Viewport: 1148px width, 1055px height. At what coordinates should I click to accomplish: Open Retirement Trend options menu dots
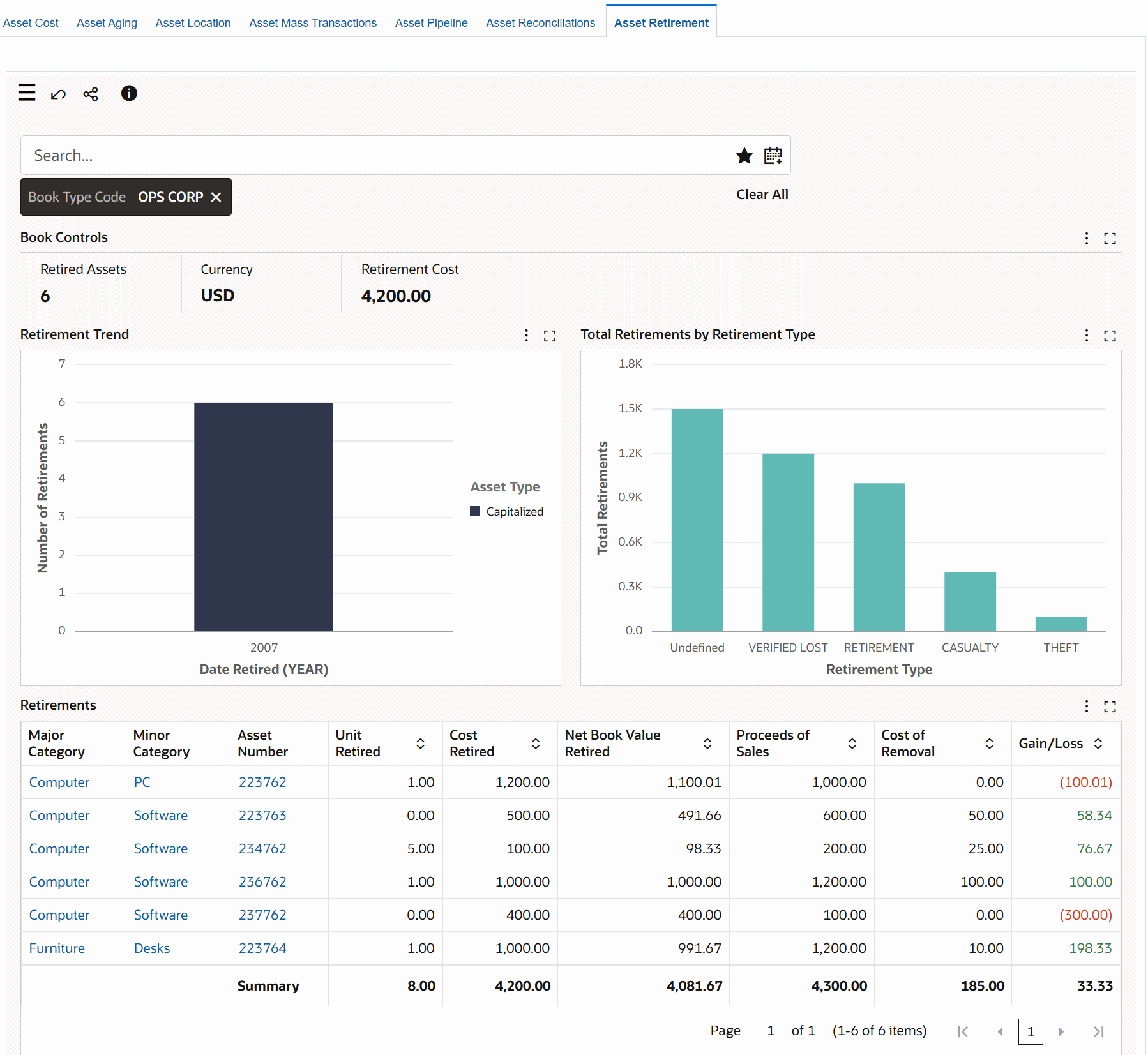pos(526,336)
